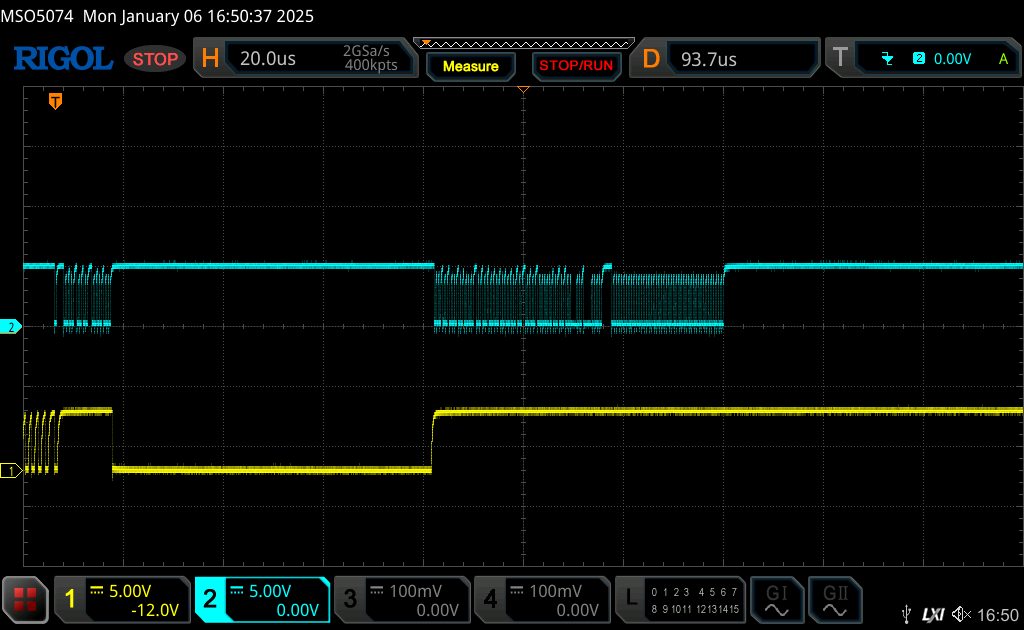Click the 2GSa/s sample rate readout

(366, 51)
